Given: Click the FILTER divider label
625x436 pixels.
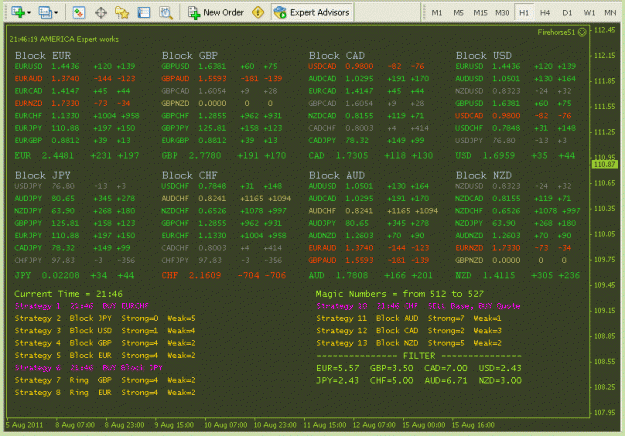Looking at the screenshot, I should point(419,355).
